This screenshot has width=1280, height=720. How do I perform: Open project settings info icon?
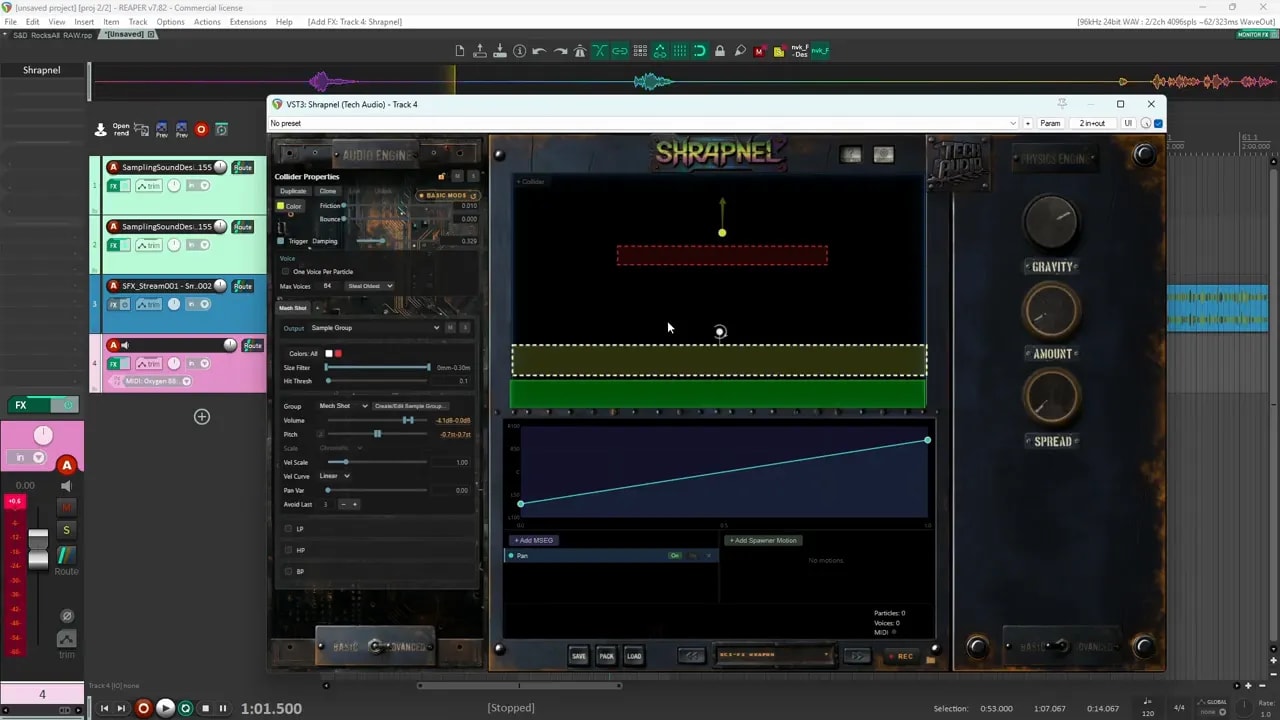pos(520,51)
